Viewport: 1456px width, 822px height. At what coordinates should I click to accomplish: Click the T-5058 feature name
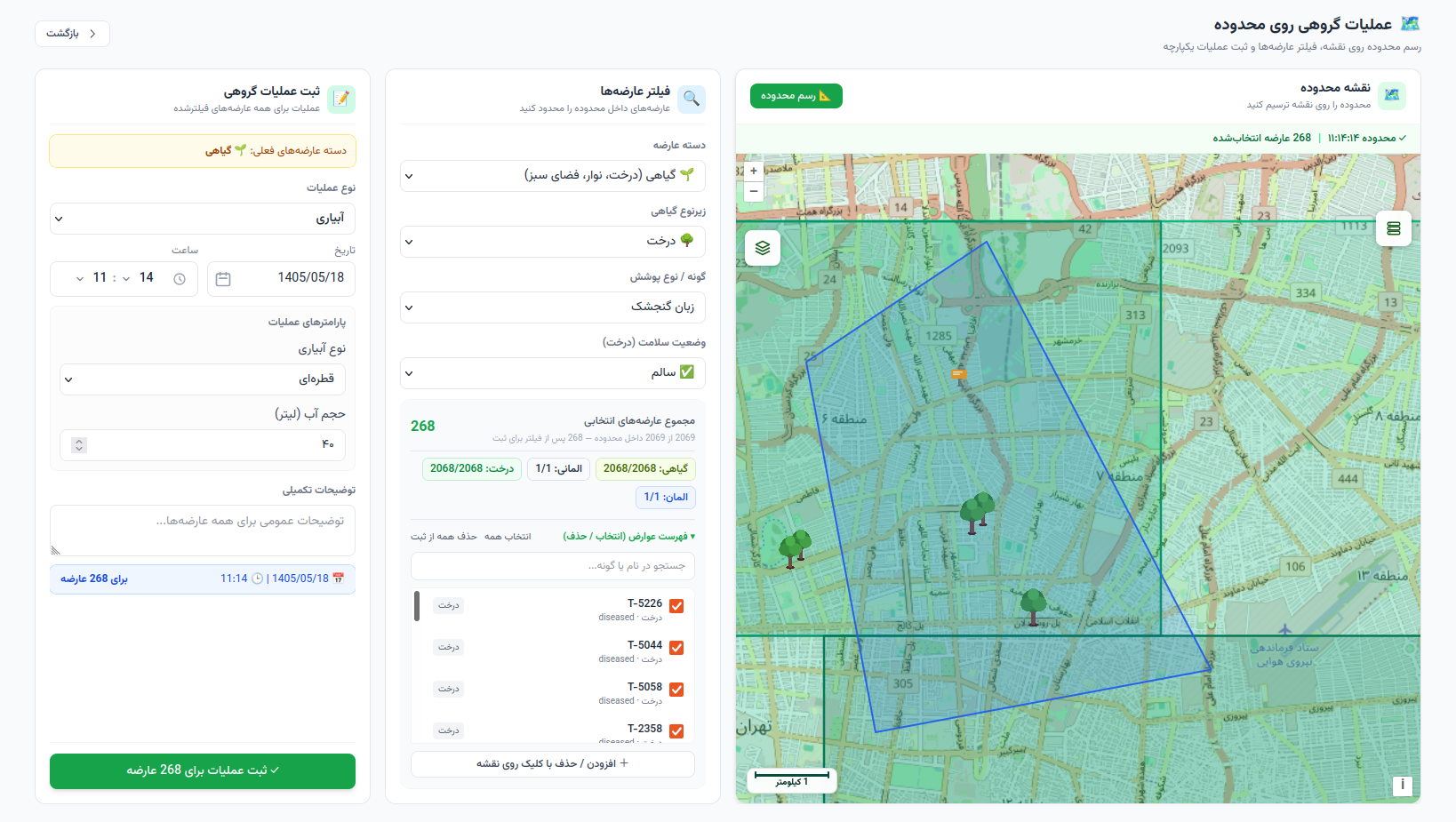pyautogui.click(x=644, y=687)
